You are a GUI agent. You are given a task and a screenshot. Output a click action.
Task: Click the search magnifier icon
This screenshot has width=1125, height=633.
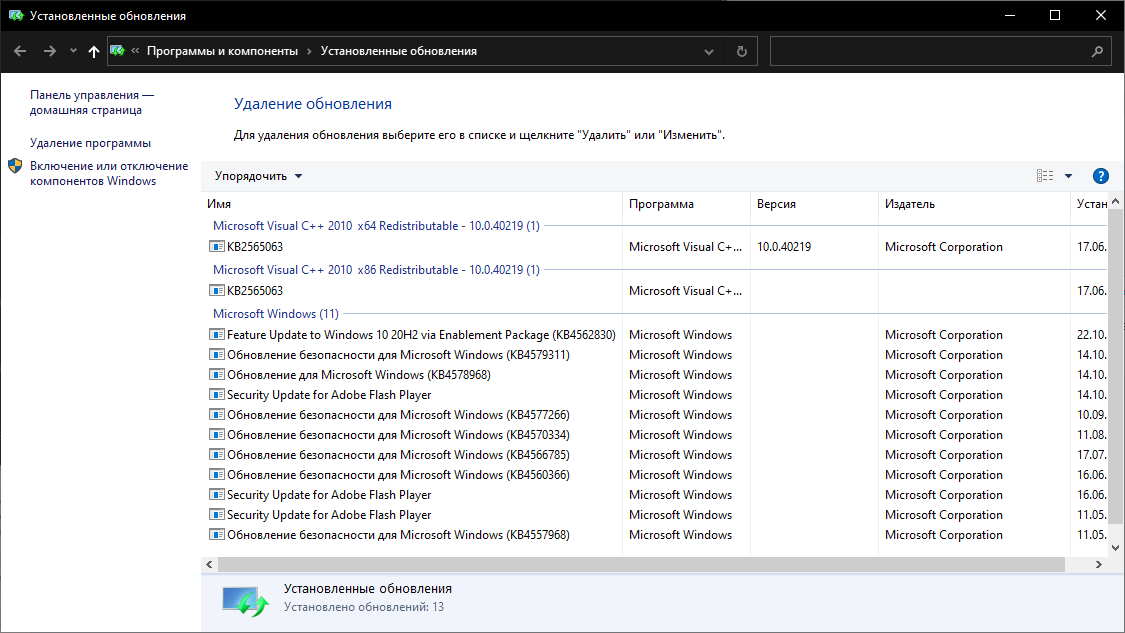click(1097, 51)
